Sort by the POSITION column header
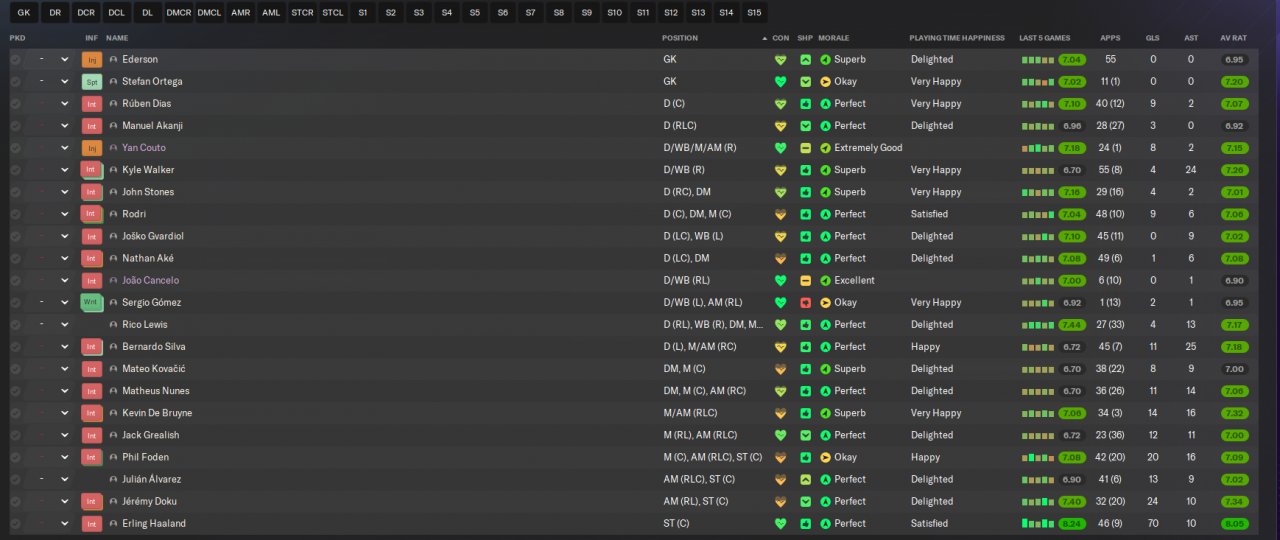Image resolution: width=1280 pixels, height=540 pixels. [x=680, y=38]
